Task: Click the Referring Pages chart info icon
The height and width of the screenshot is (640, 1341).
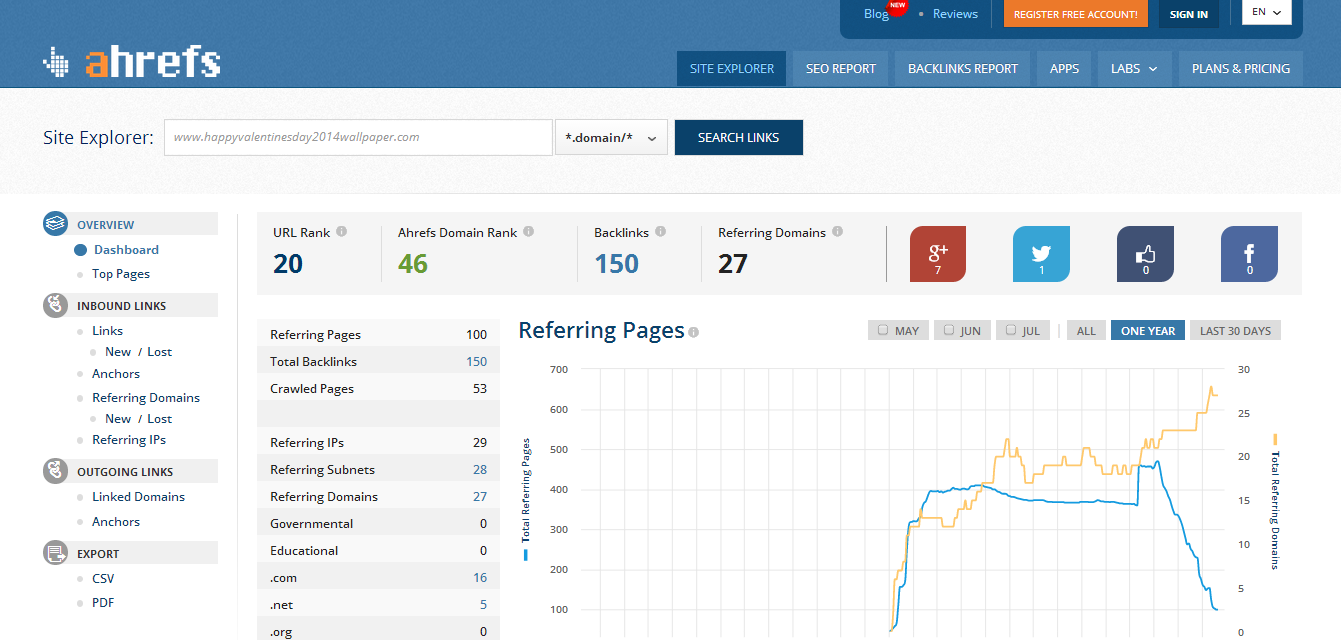Action: point(694,332)
